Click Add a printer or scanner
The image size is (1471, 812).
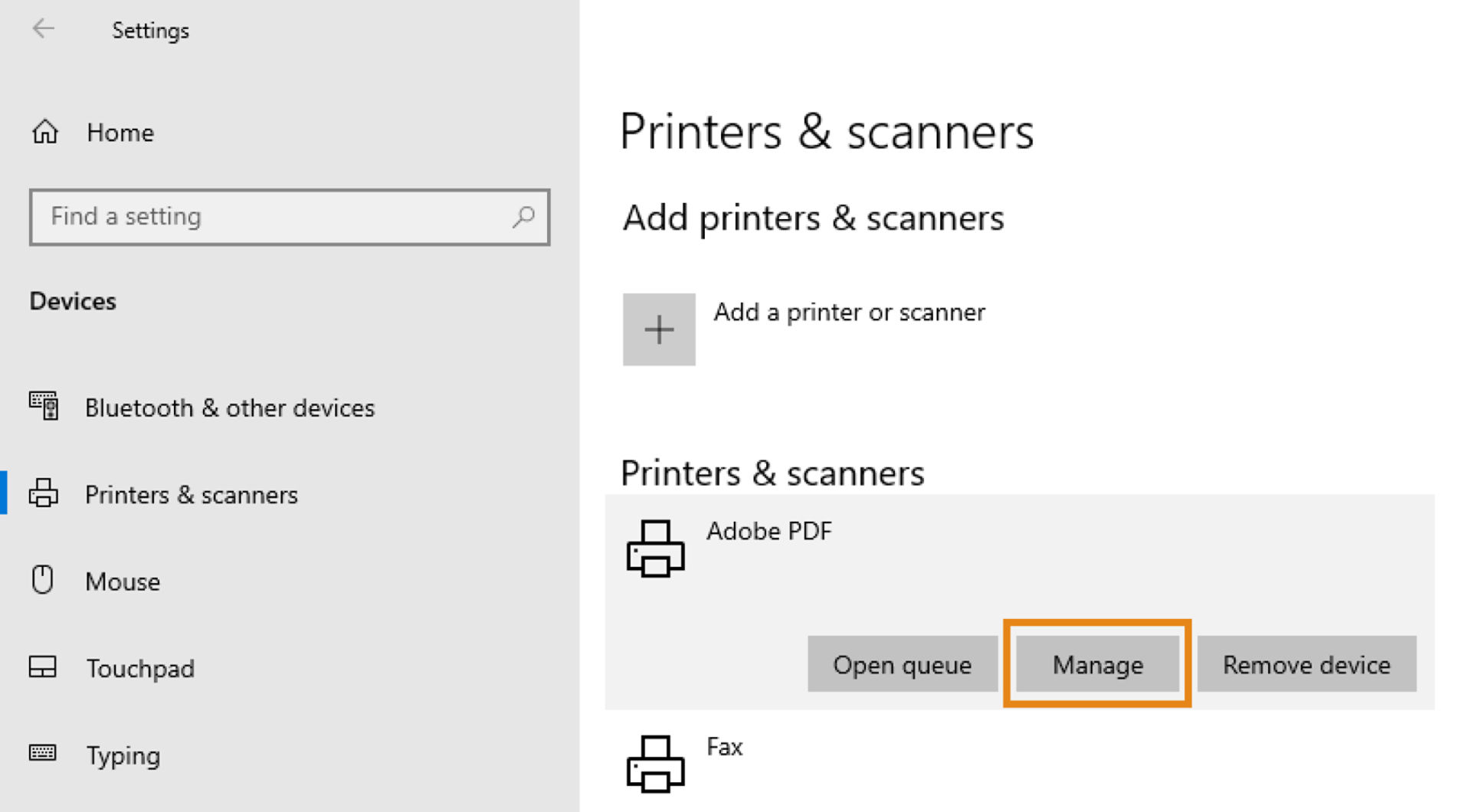[x=849, y=313]
